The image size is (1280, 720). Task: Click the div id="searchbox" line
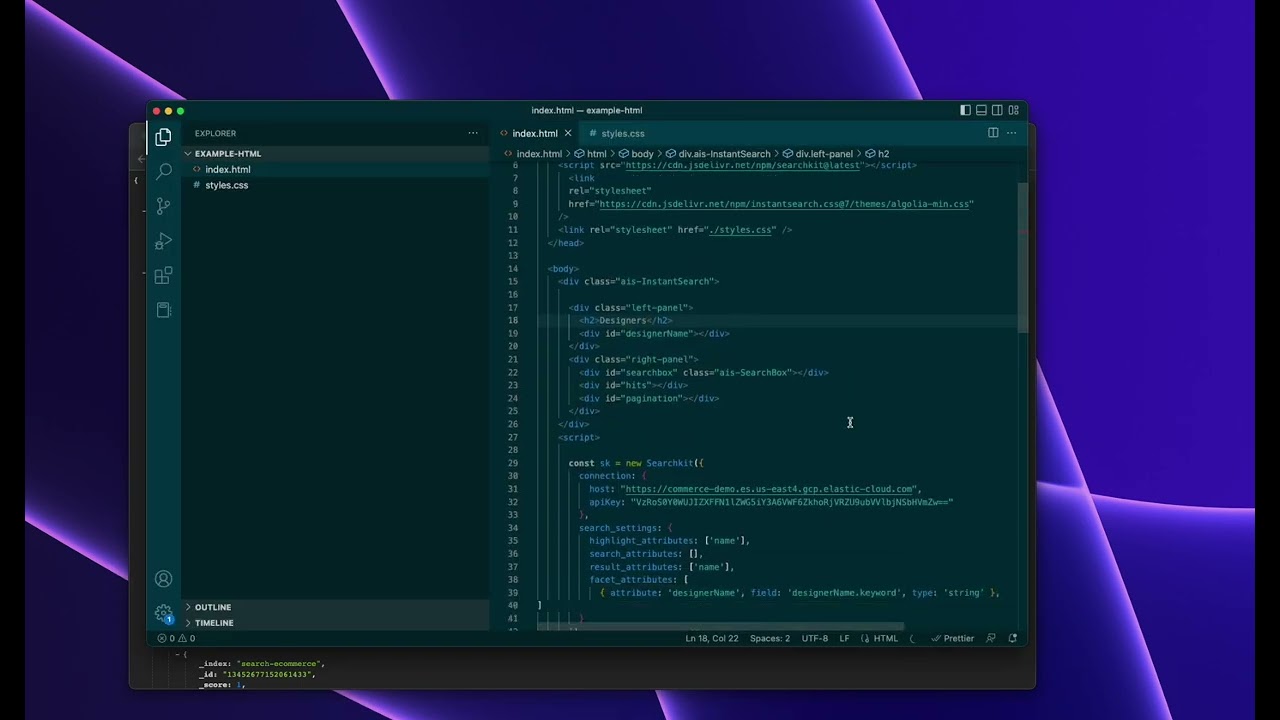coord(703,373)
